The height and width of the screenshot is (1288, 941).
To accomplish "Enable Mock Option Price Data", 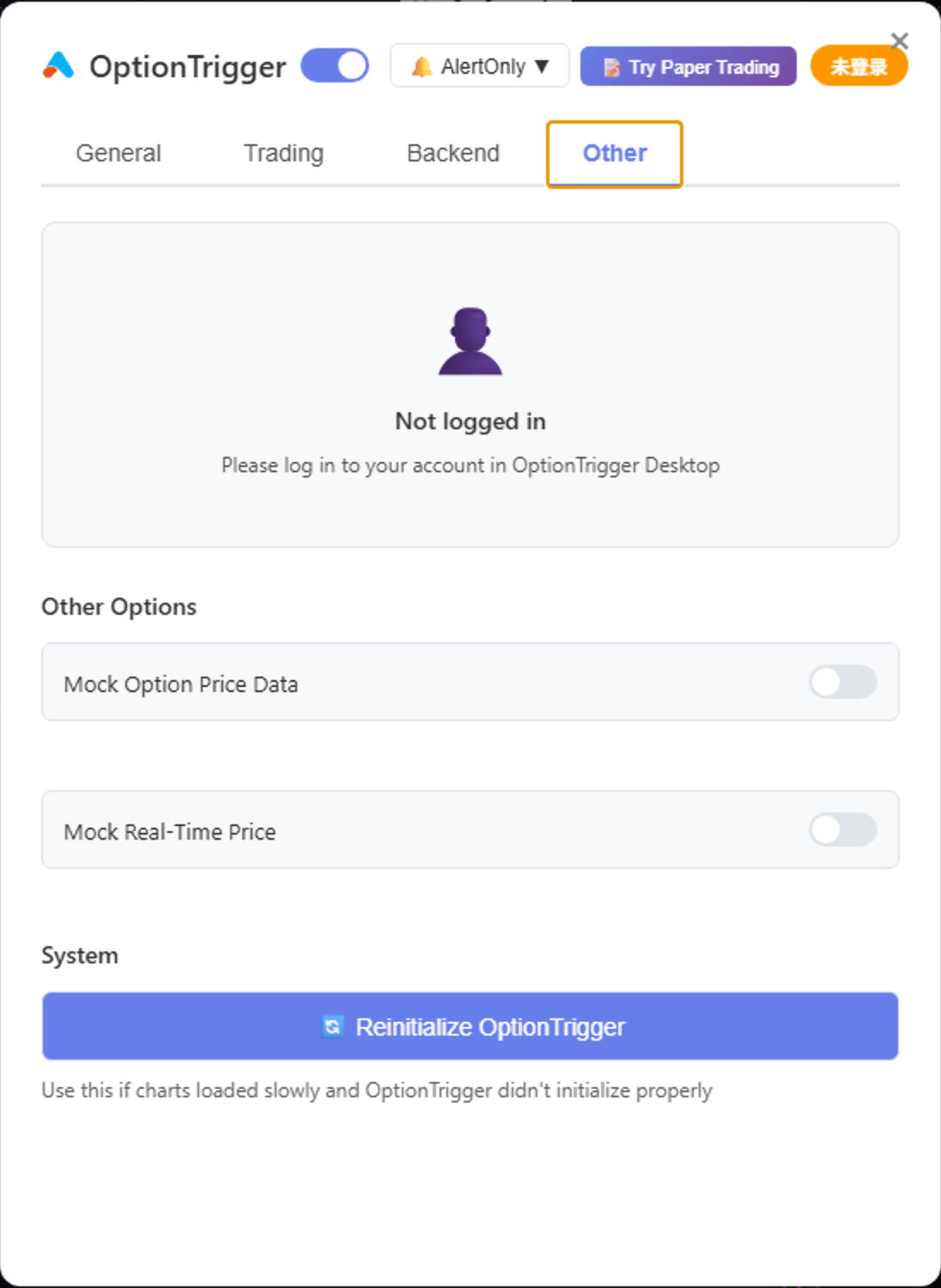I will click(x=843, y=683).
